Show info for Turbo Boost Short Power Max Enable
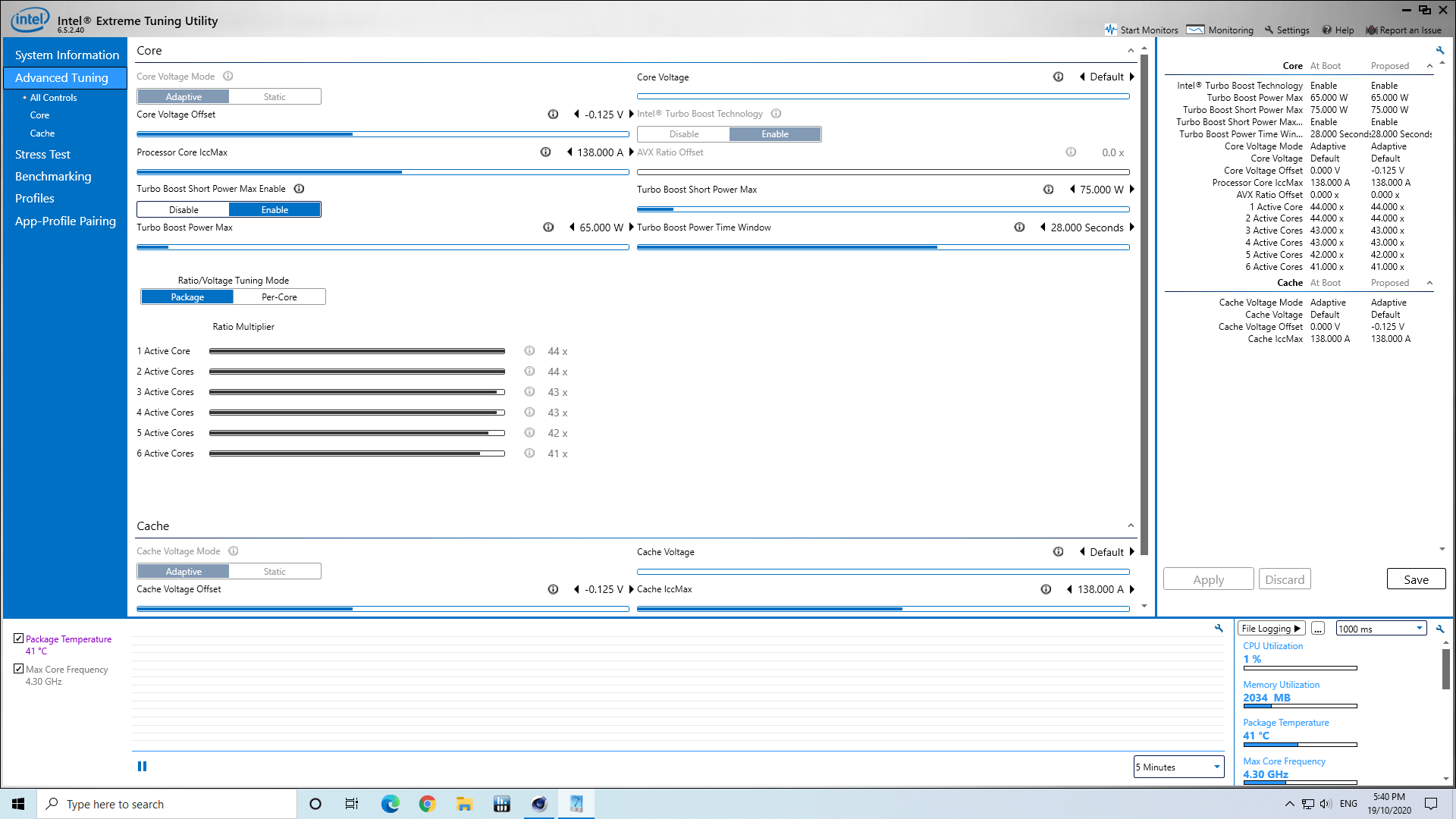 [300, 189]
